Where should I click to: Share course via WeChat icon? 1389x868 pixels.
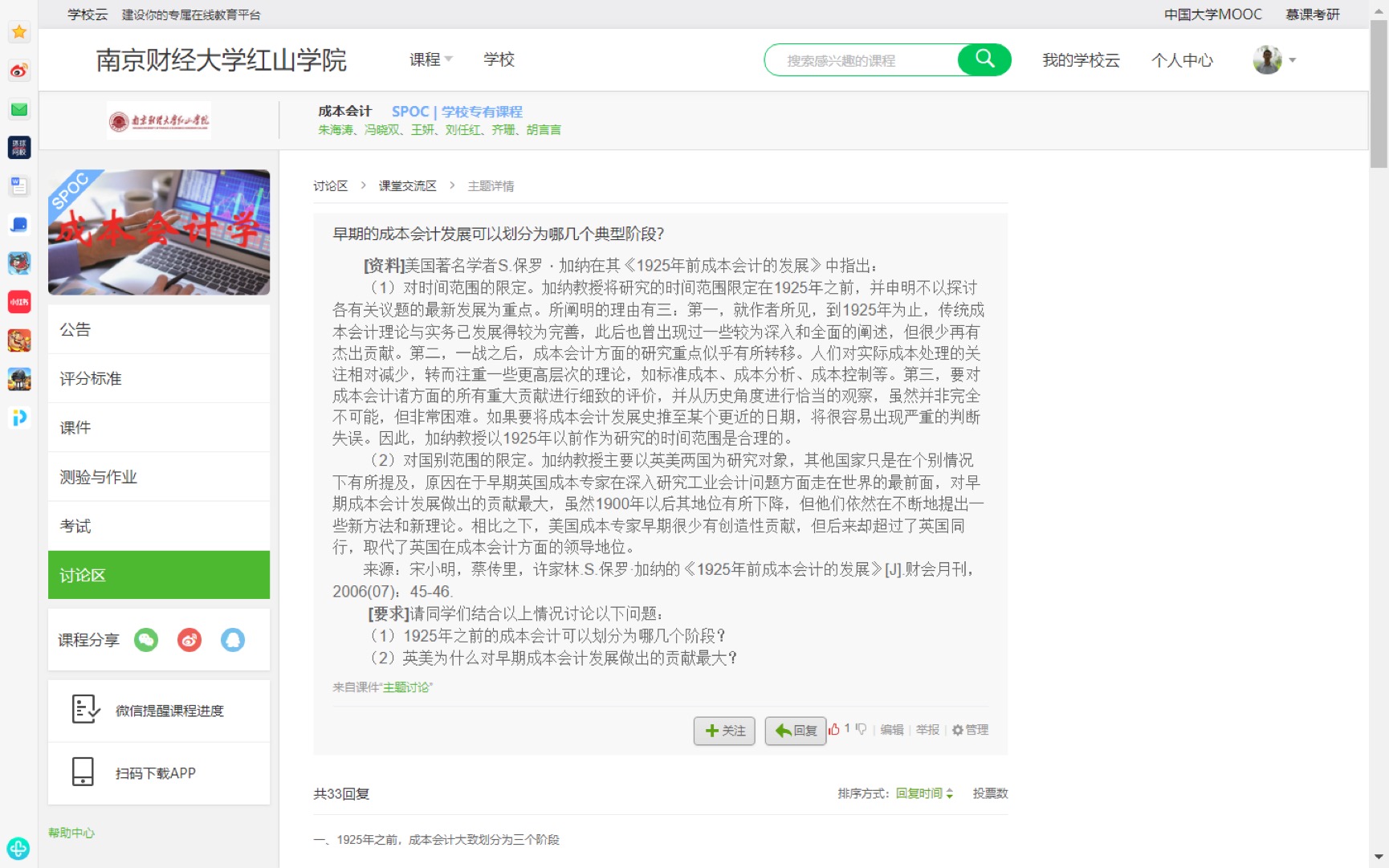pyautogui.click(x=146, y=640)
